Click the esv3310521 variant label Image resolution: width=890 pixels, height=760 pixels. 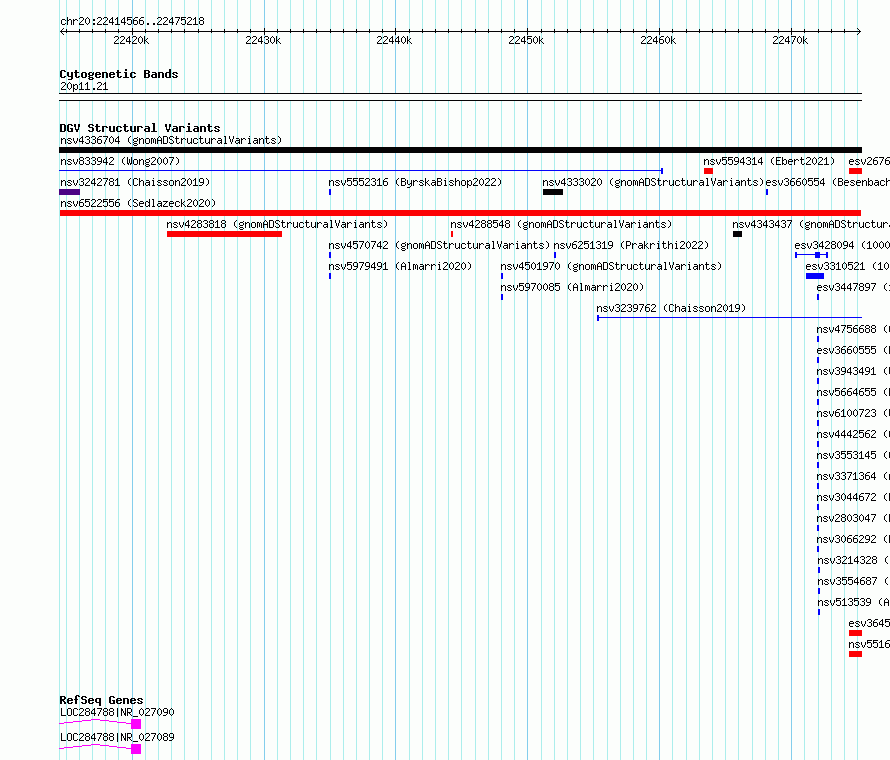tap(847, 266)
